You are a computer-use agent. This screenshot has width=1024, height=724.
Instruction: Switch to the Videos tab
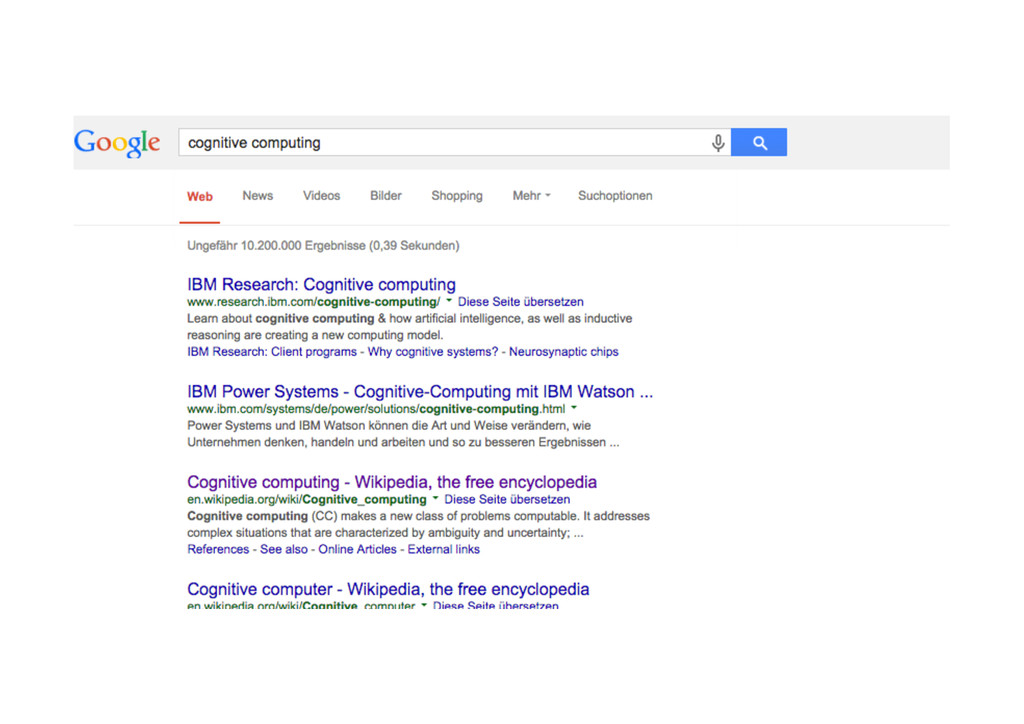[x=321, y=196]
